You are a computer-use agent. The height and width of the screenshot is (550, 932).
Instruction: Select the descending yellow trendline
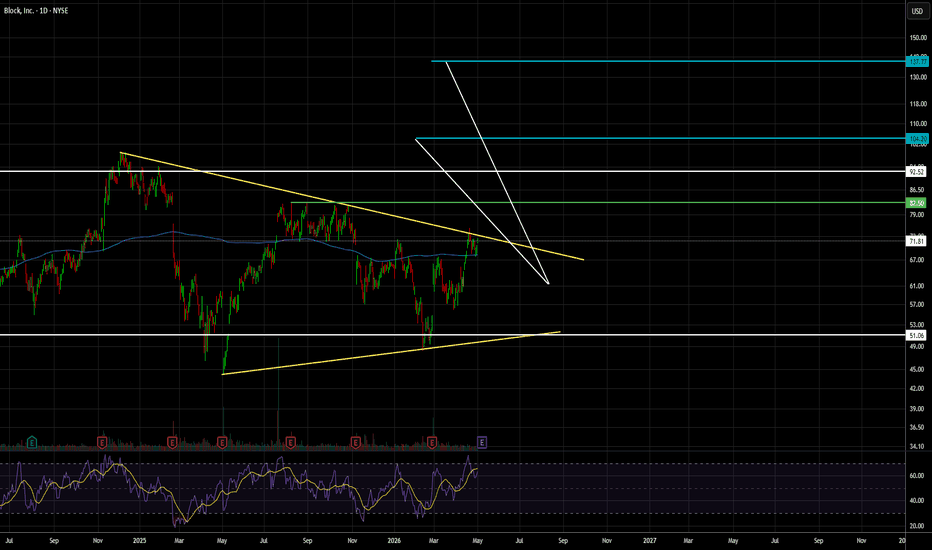[352, 206]
